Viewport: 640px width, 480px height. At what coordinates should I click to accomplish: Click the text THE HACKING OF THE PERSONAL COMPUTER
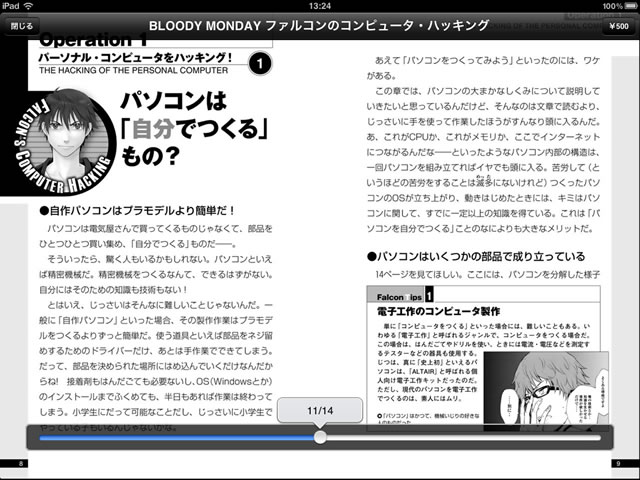pos(133,70)
